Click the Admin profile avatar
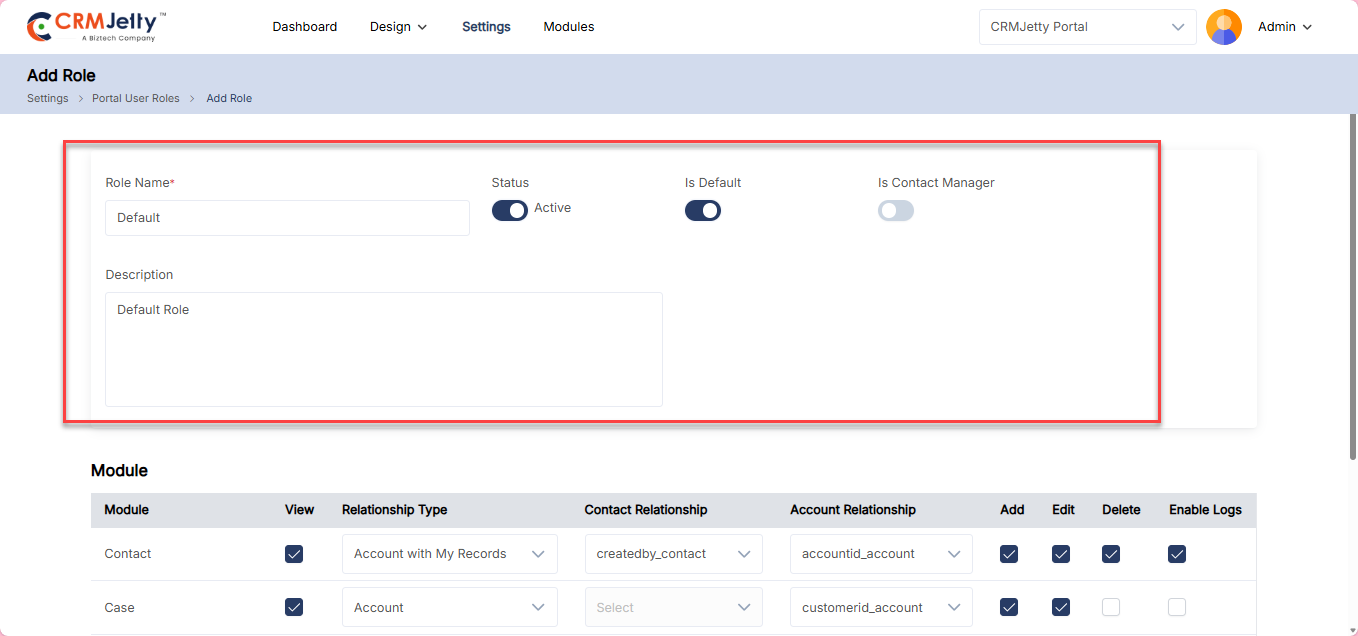Screen dimensions: 1358x636 (1223, 27)
